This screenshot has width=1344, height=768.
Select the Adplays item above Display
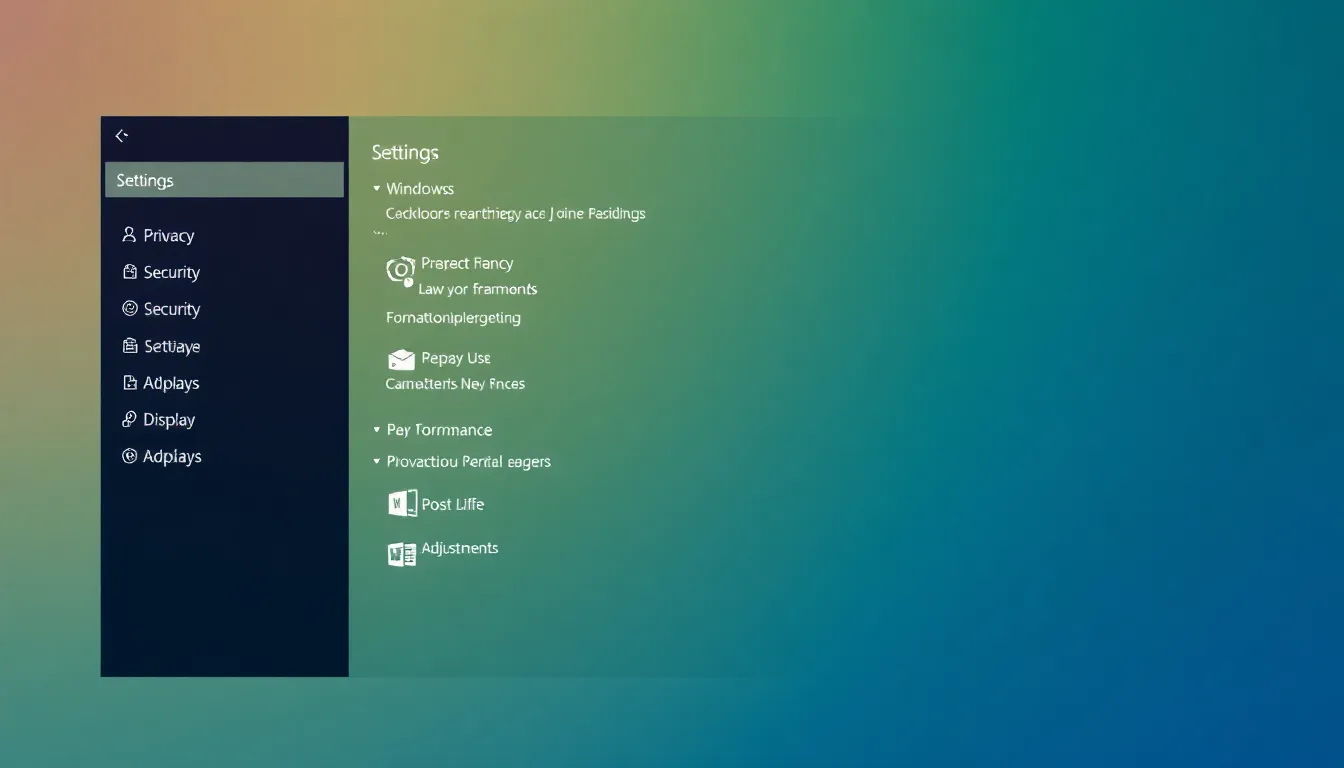[171, 383]
